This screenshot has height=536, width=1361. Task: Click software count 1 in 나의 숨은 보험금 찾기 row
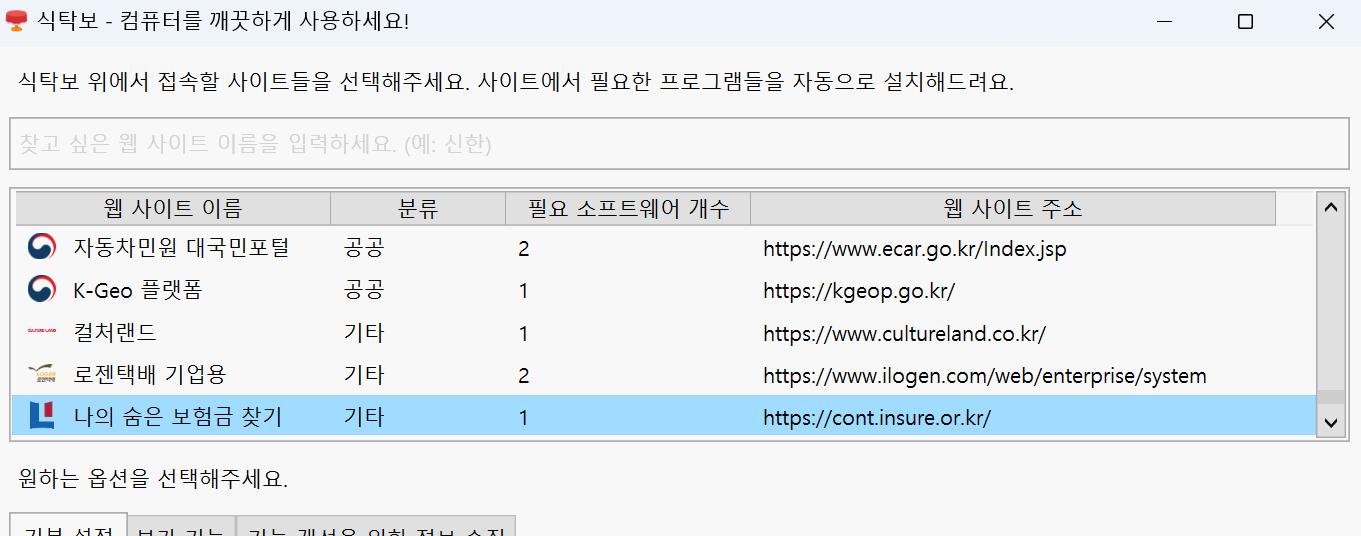(524, 418)
